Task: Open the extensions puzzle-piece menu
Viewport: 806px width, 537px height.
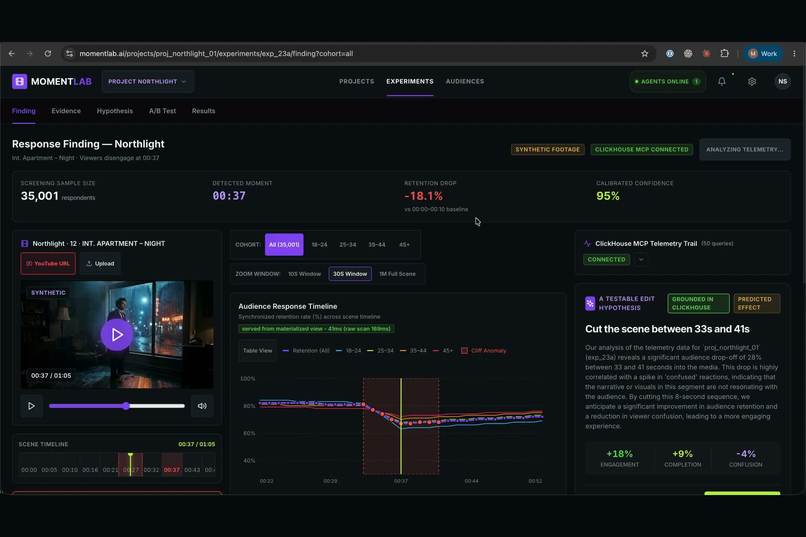Action: (724, 53)
